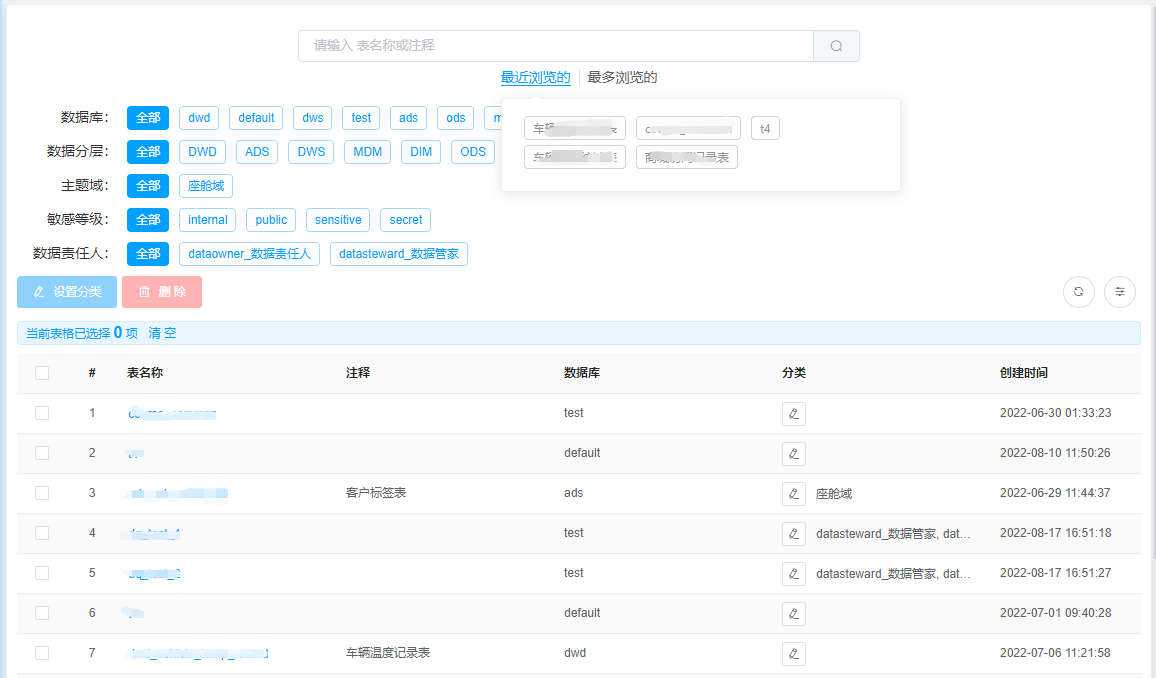Click the search magnifier button

[x=836, y=46]
